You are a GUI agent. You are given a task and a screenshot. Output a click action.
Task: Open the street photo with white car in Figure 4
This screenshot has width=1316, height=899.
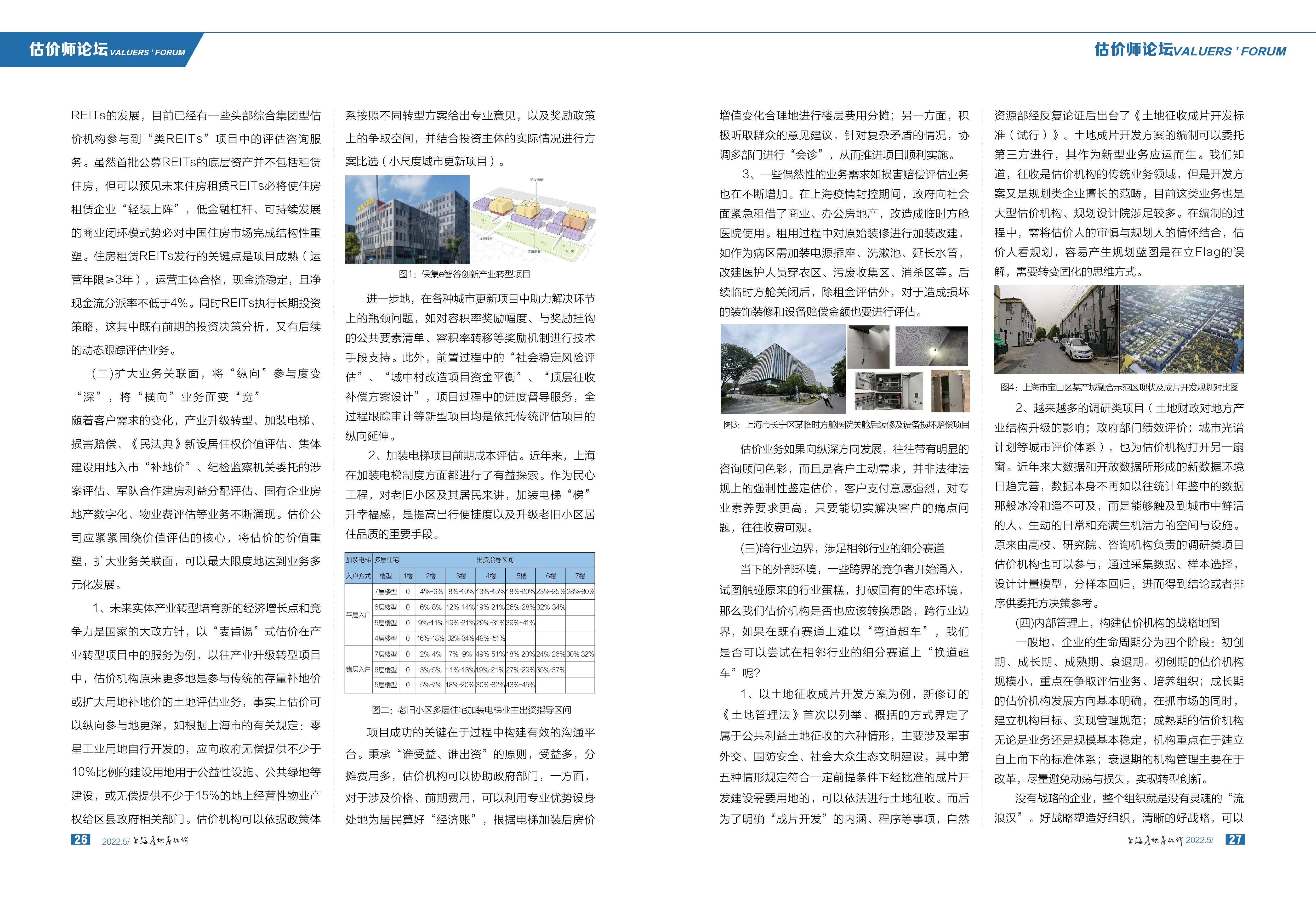pyautogui.click(x=1056, y=330)
